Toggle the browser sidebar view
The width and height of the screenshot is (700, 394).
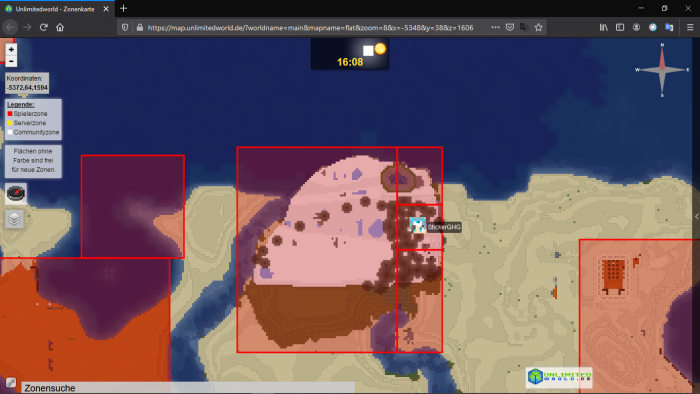click(620, 27)
